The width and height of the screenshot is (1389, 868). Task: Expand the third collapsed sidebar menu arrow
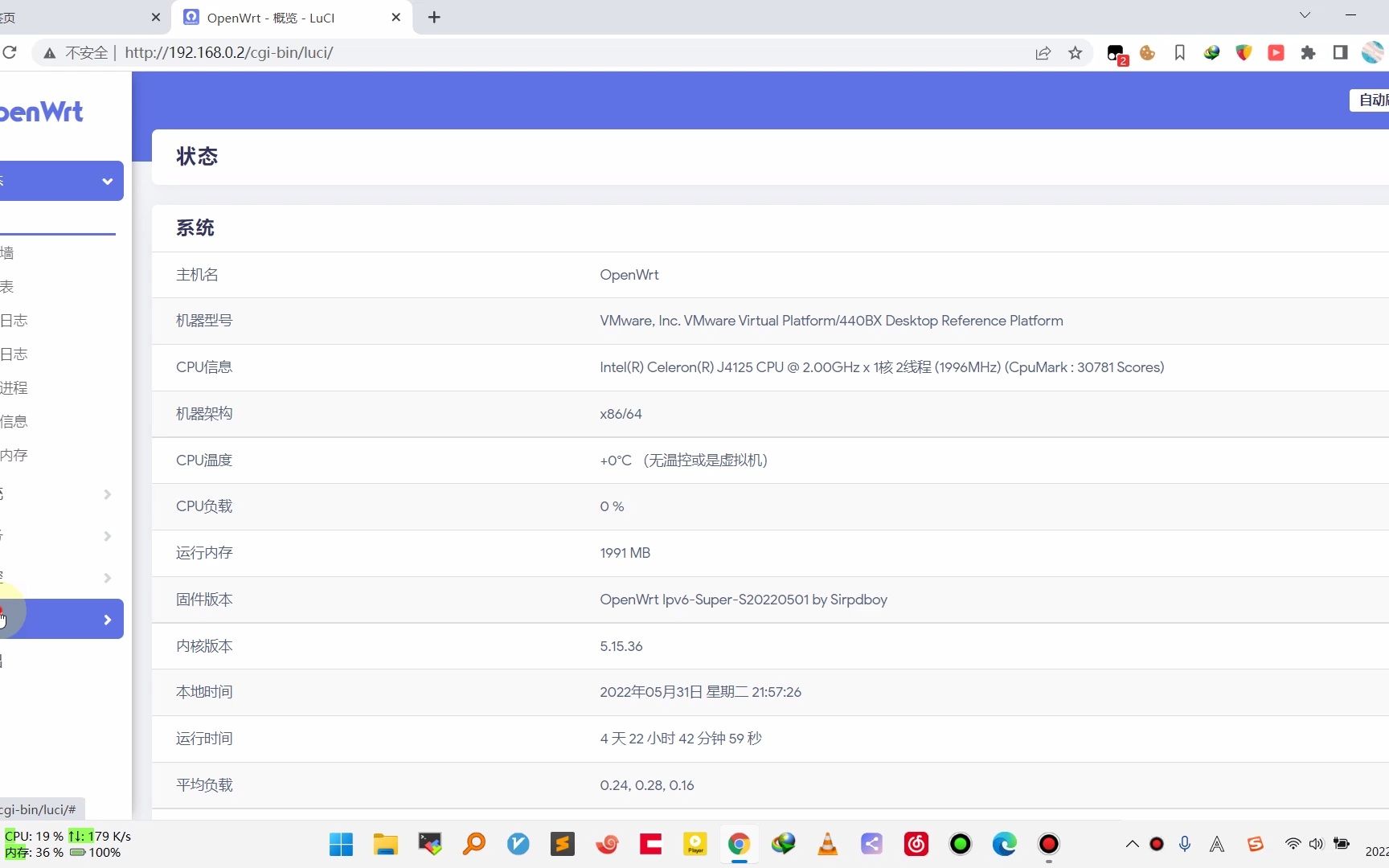(x=107, y=578)
